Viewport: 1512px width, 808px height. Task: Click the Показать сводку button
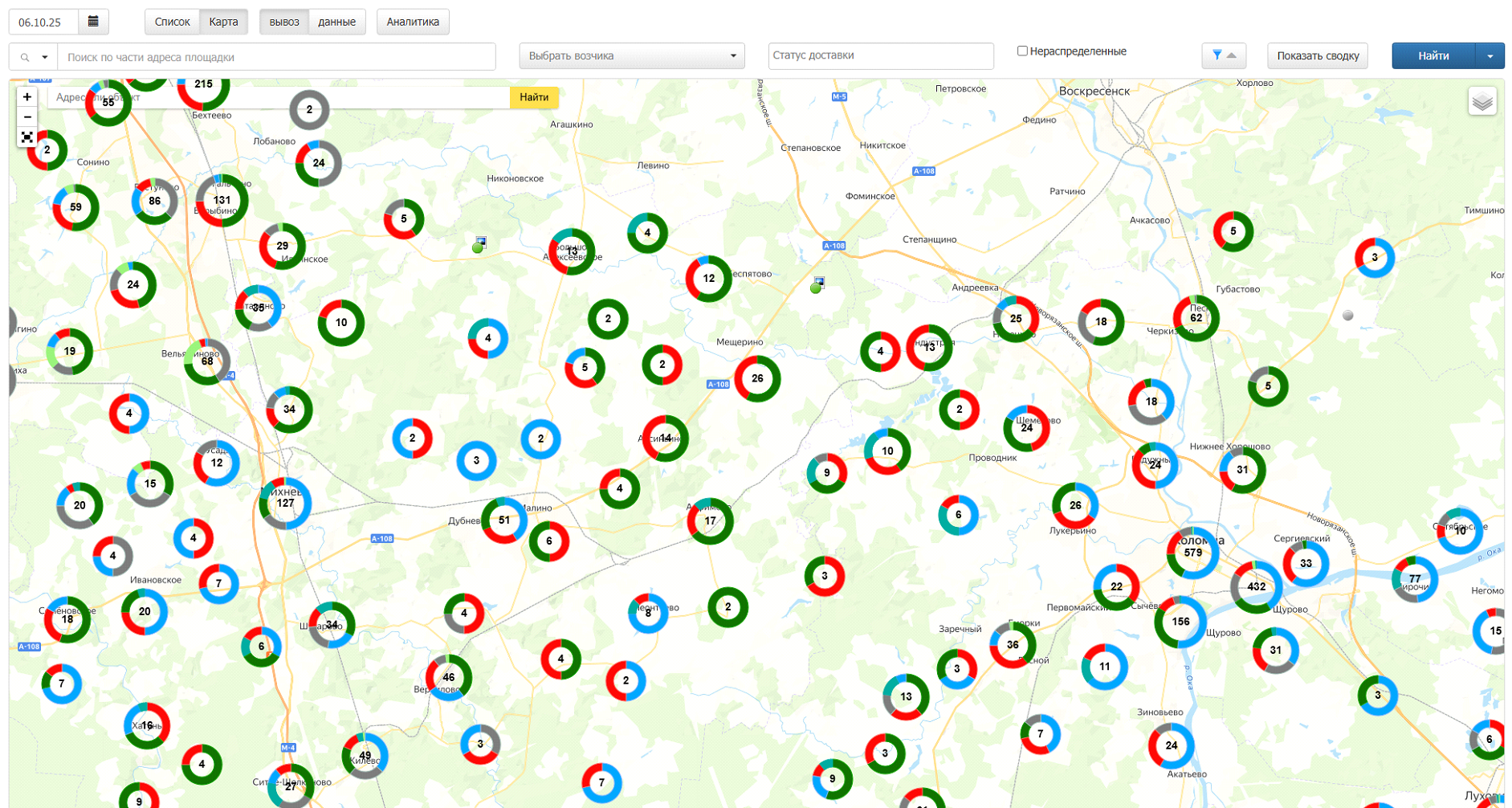[x=1317, y=56]
